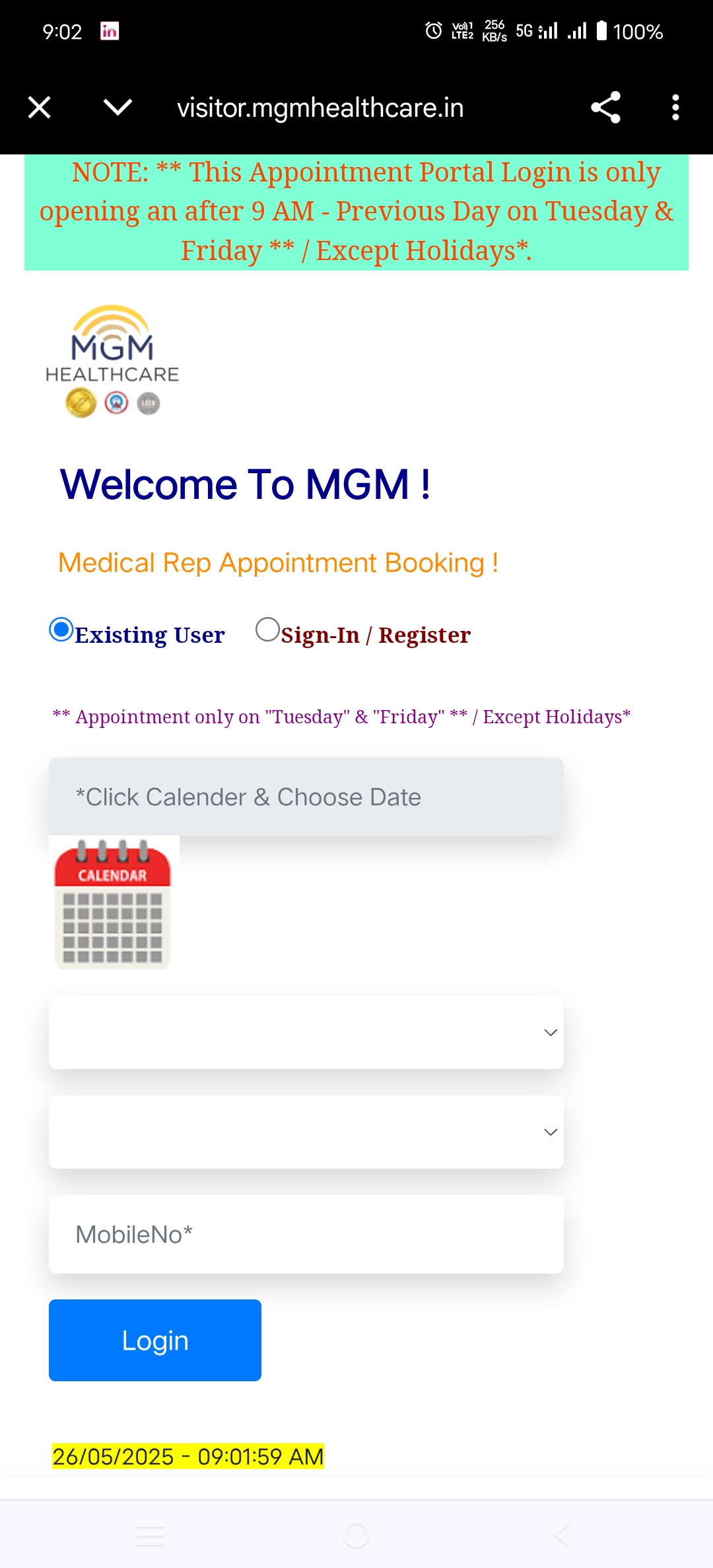
Task: Click the Choose Date field
Action: [x=306, y=797]
